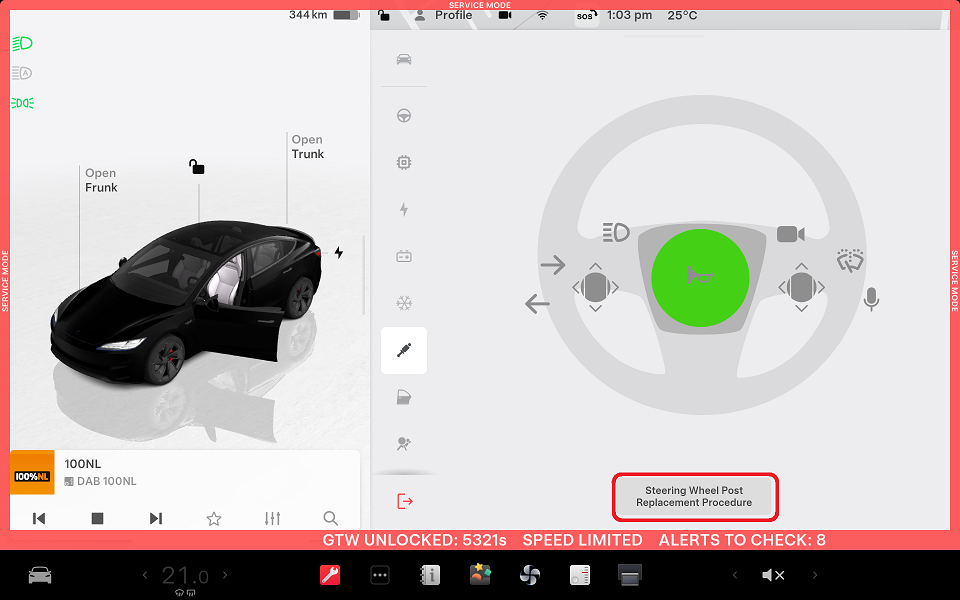Viewport: 960px width, 600px height.
Task: Select the door closures sidebar icon
Action: (x=404, y=398)
